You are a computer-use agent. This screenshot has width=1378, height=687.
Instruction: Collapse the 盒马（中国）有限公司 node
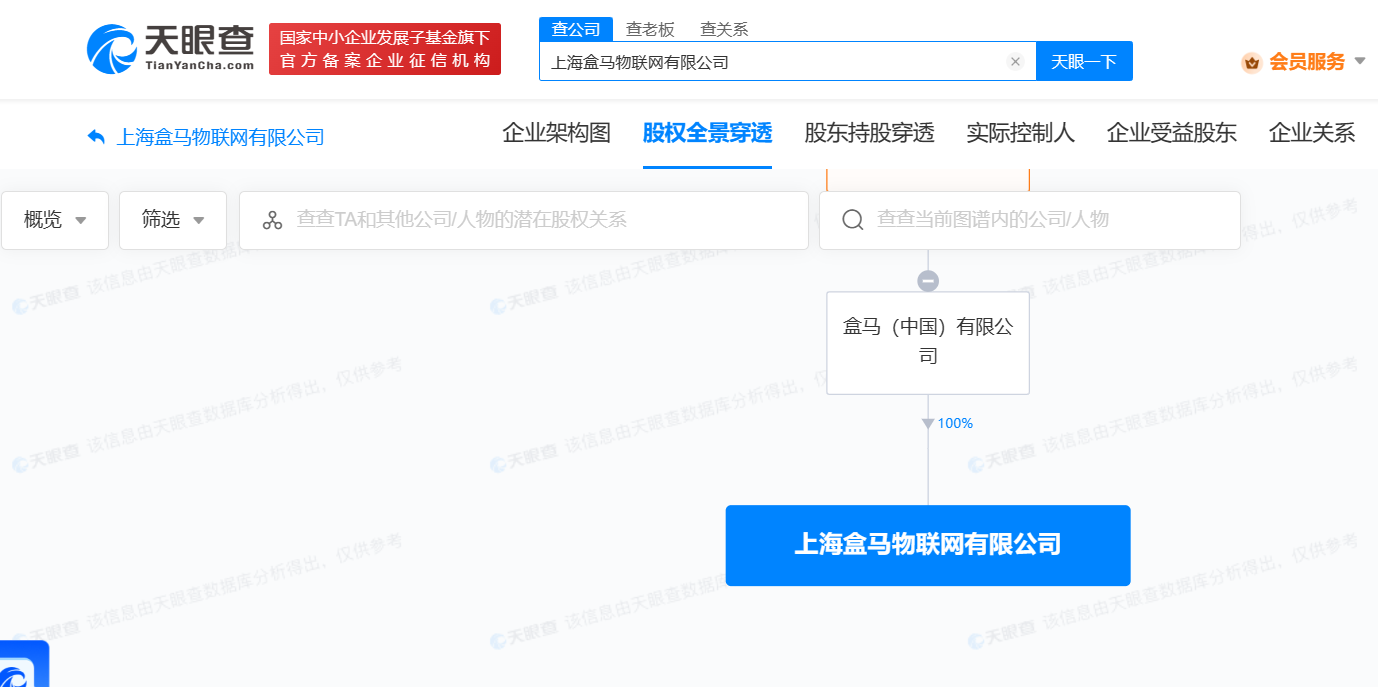pyautogui.click(x=928, y=279)
